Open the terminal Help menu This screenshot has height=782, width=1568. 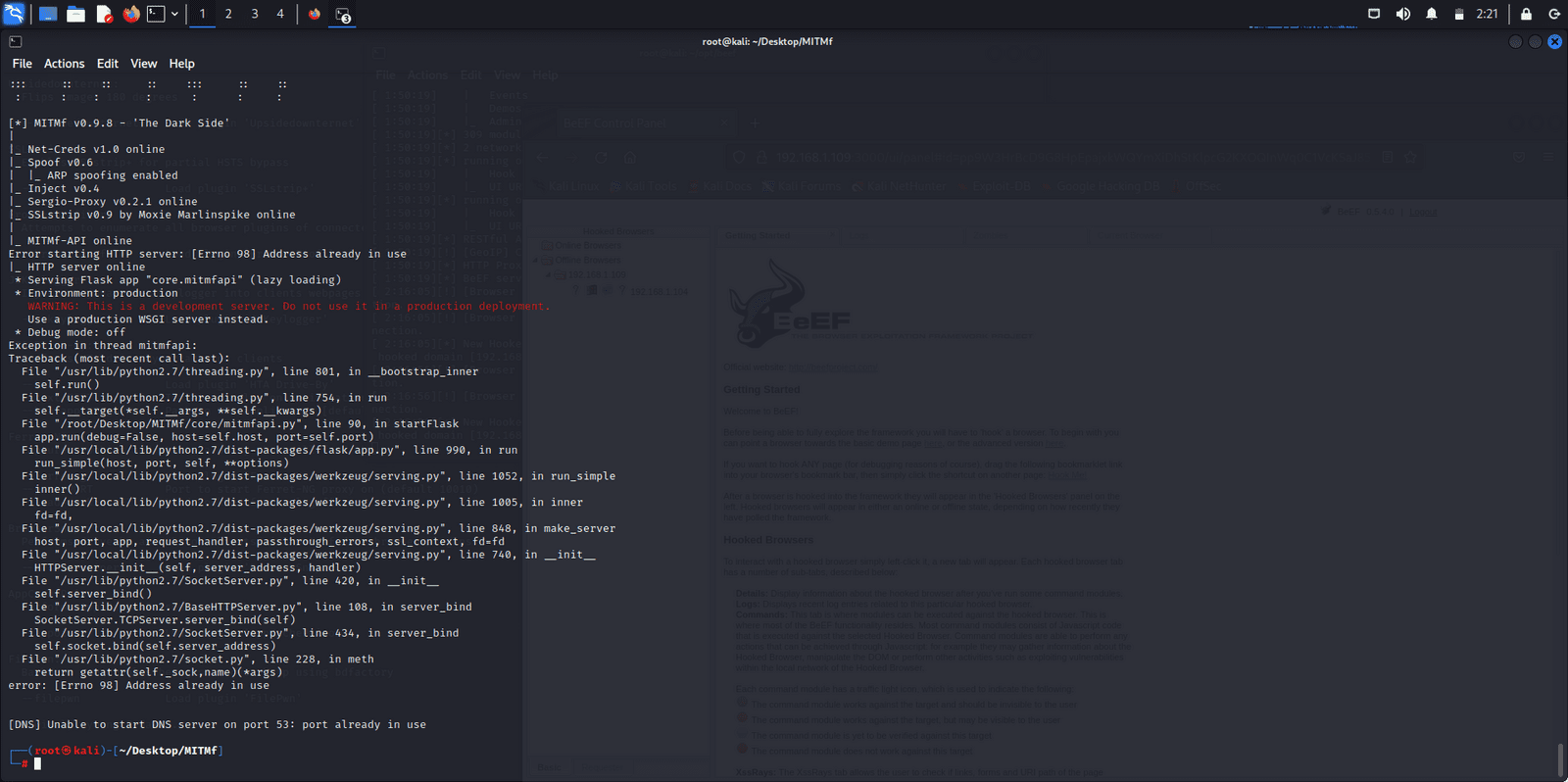click(x=181, y=64)
